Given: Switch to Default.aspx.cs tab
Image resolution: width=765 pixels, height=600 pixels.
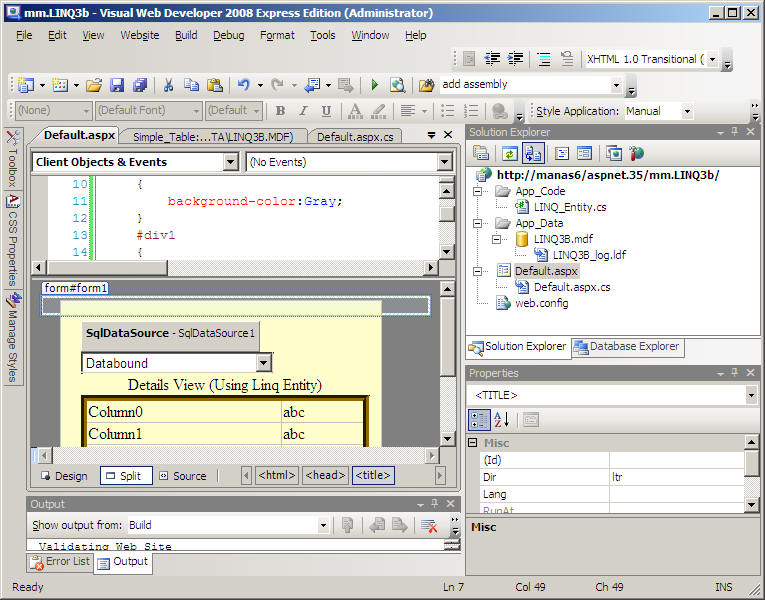Looking at the screenshot, I should [x=355, y=137].
